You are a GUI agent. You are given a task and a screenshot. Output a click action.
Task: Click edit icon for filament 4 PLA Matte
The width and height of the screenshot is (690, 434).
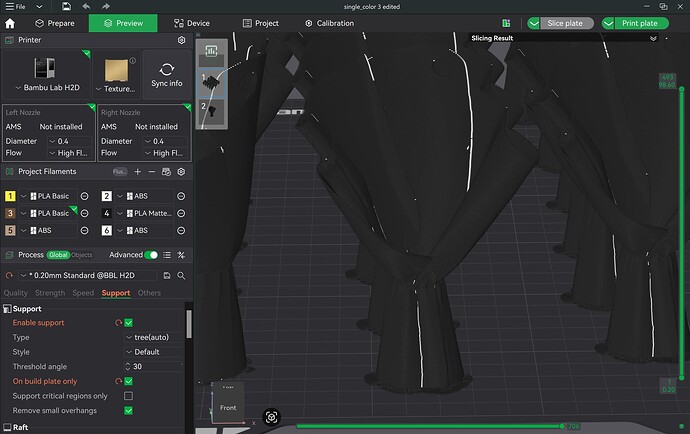click(x=181, y=213)
